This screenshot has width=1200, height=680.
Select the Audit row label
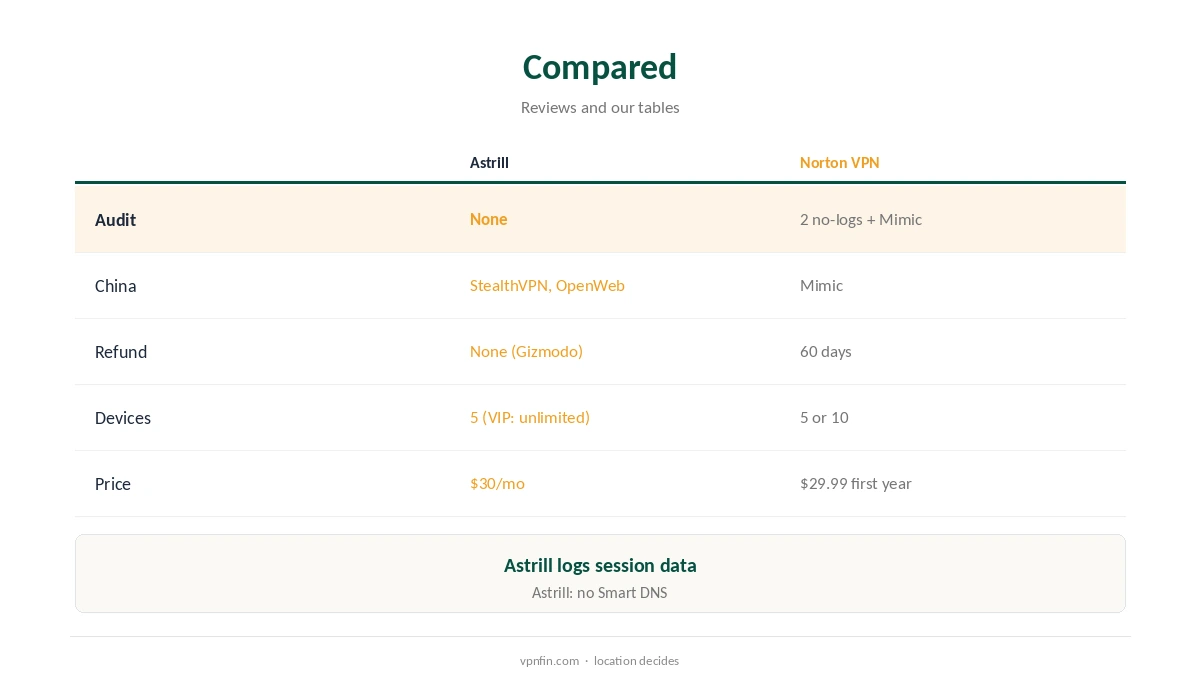click(x=115, y=220)
